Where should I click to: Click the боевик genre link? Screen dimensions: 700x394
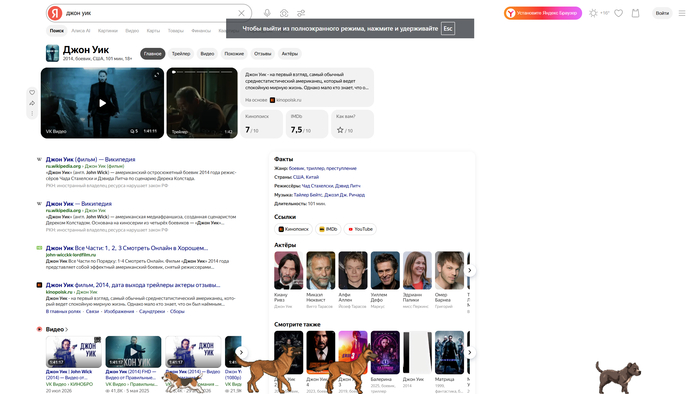pyautogui.click(x=296, y=168)
